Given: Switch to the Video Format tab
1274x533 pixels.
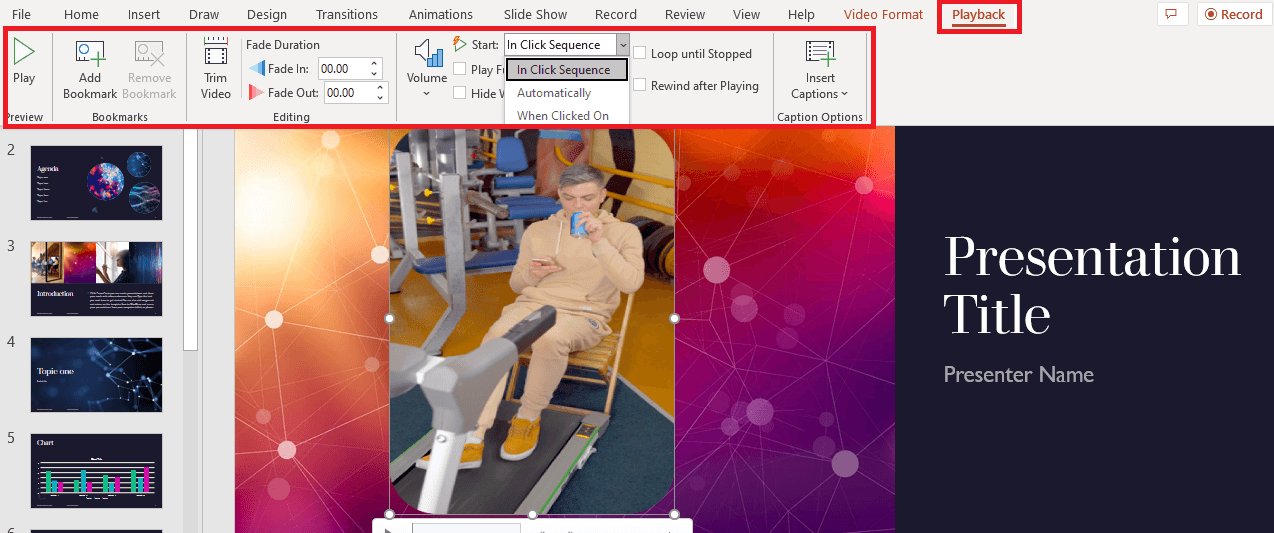Looking at the screenshot, I should pyautogui.click(x=883, y=15).
